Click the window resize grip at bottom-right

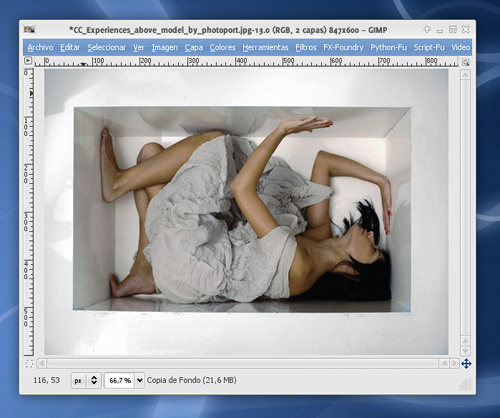click(x=465, y=384)
